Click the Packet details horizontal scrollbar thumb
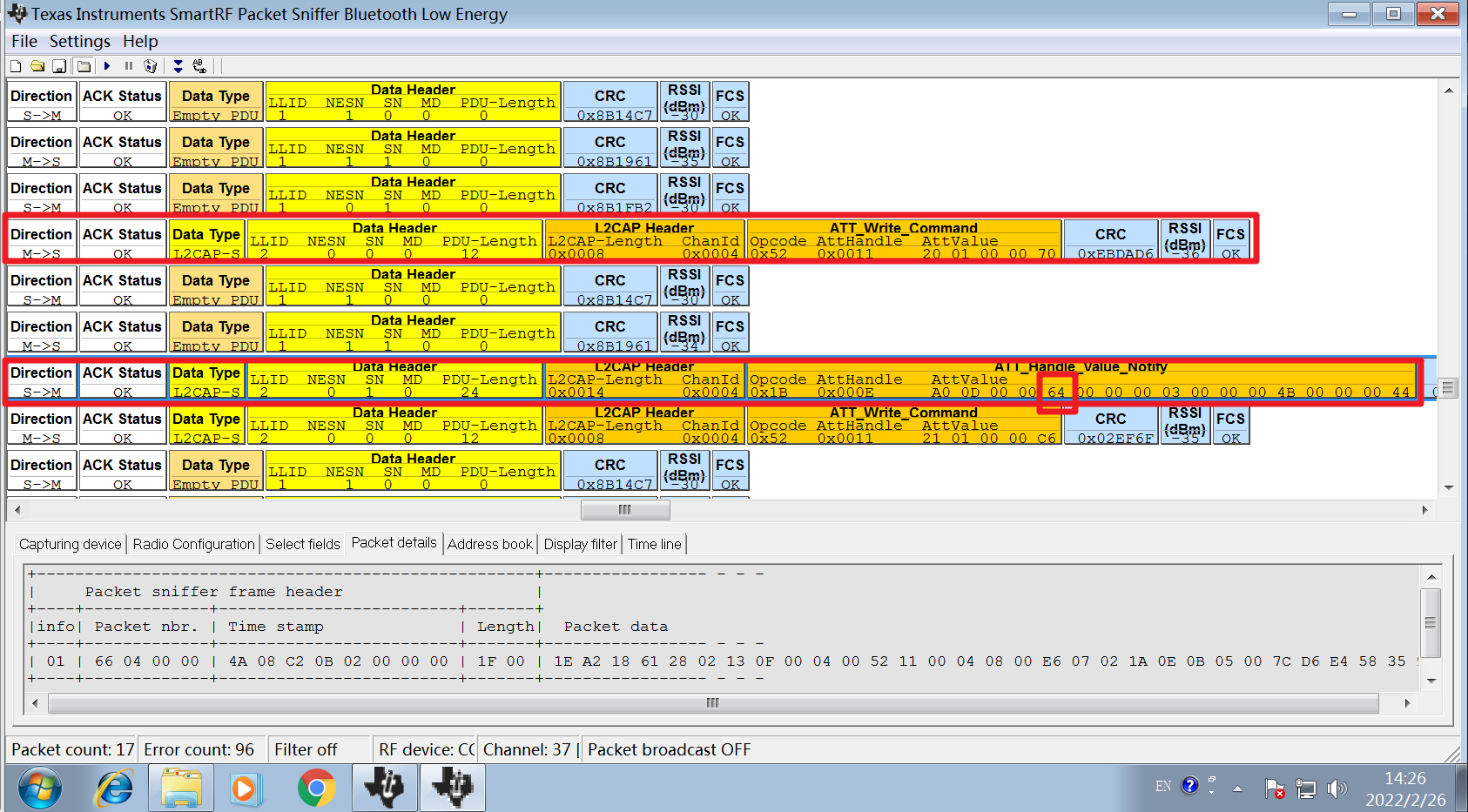Image resolution: width=1468 pixels, height=812 pixels. click(713, 702)
